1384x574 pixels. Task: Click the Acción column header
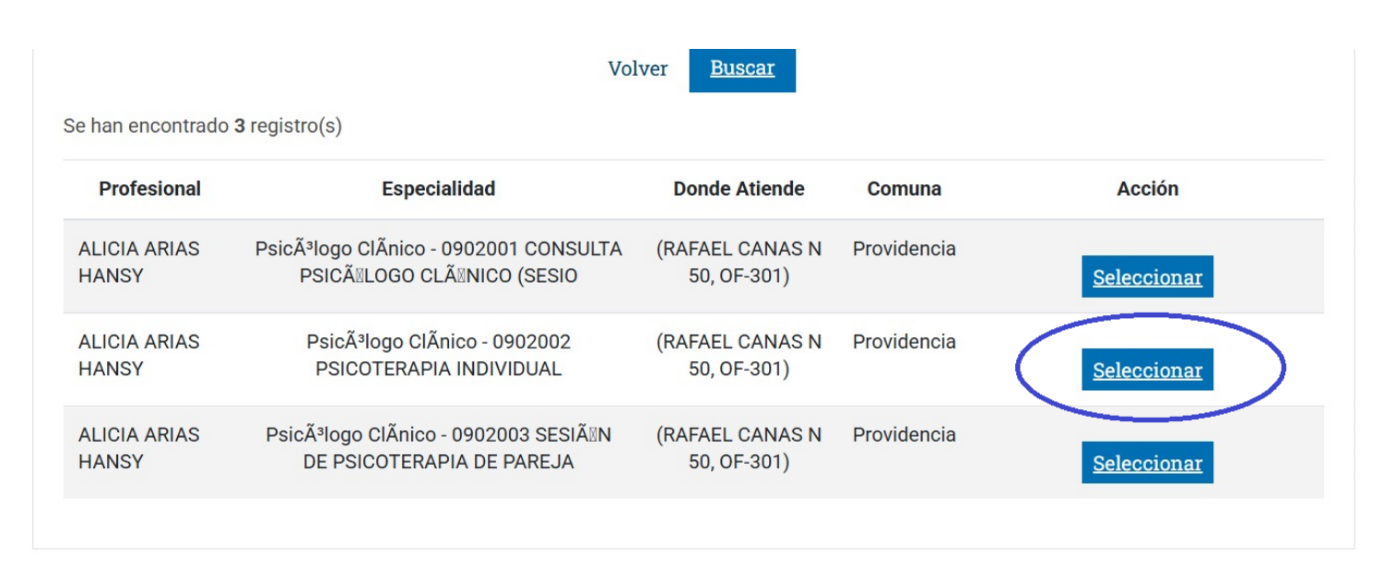coord(1147,188)
